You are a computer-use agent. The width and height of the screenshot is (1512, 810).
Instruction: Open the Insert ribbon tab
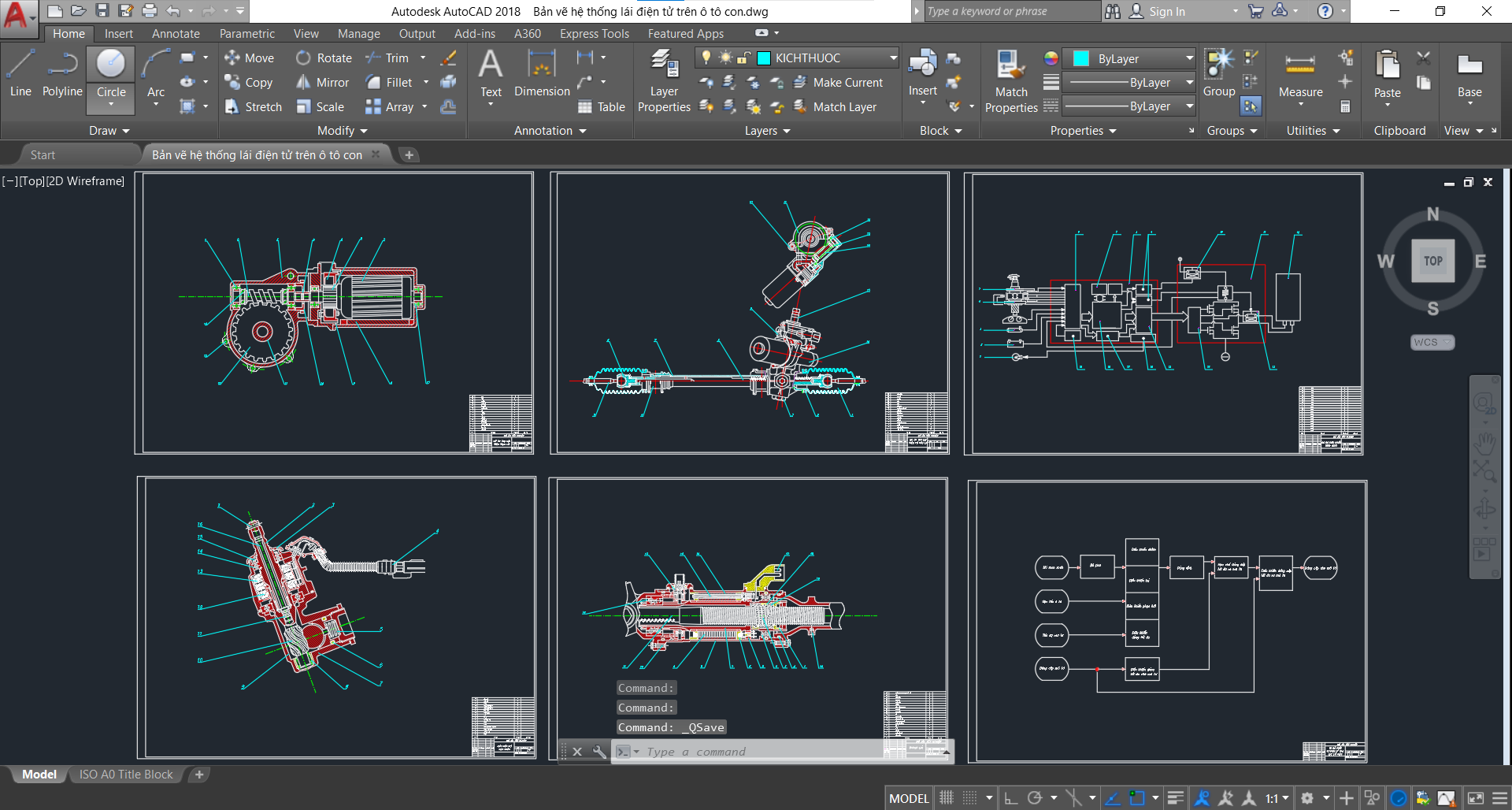pos(119,33)
